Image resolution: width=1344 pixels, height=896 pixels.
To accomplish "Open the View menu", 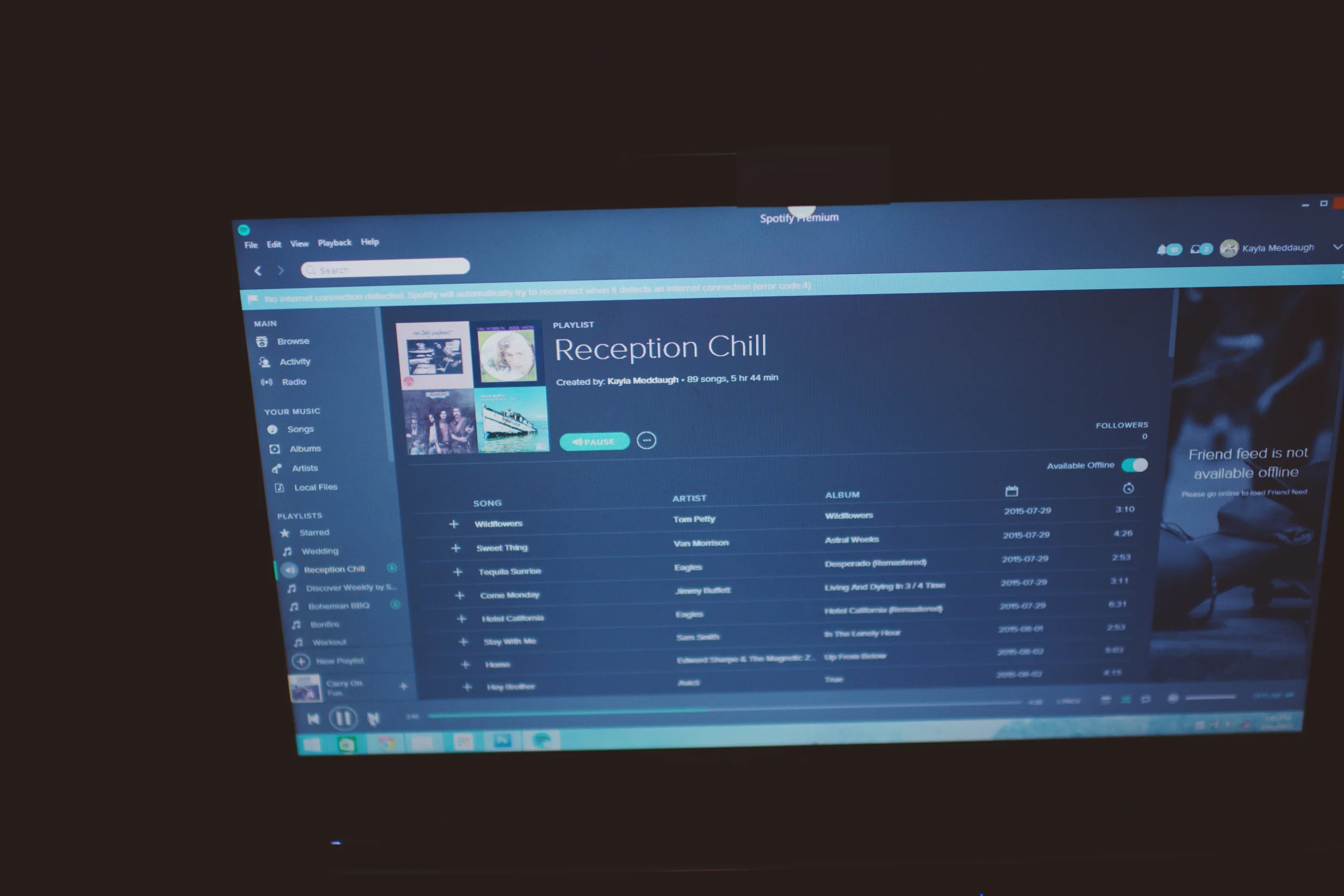I will (x=299, y=244).
